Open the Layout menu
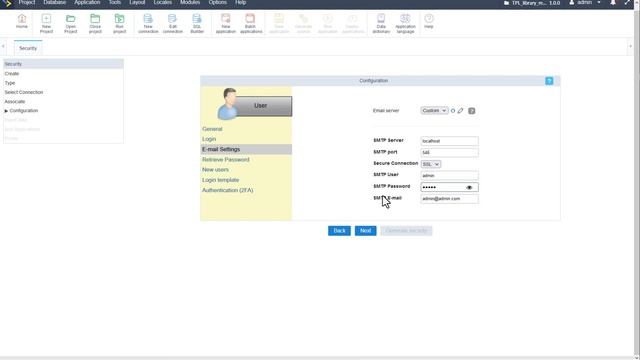This screenshot has width=640, height=360. 137,2
